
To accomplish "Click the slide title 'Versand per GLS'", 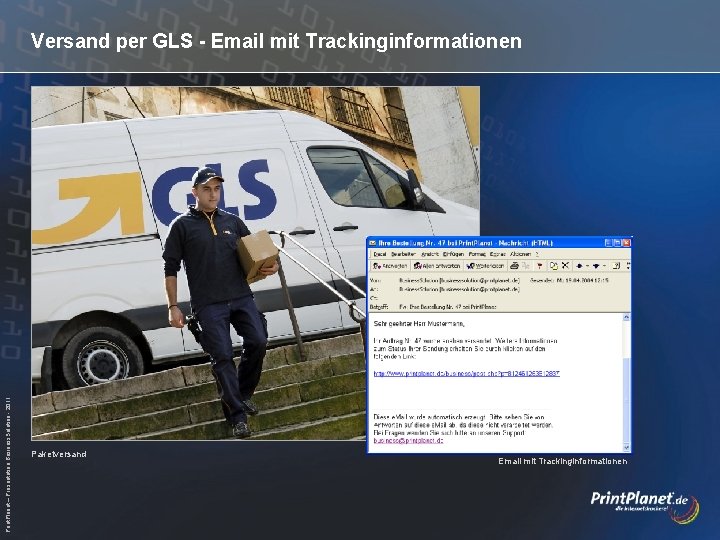I will [x=112, y=41].
